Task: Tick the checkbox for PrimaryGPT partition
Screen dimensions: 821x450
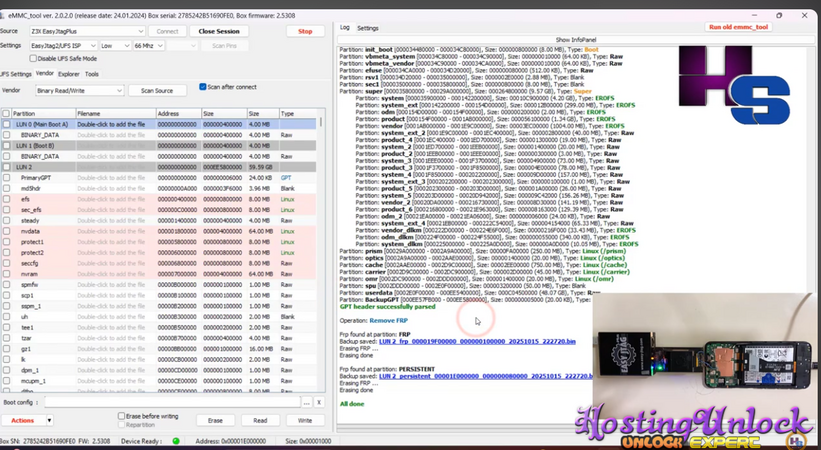Action: click(7, 177)
